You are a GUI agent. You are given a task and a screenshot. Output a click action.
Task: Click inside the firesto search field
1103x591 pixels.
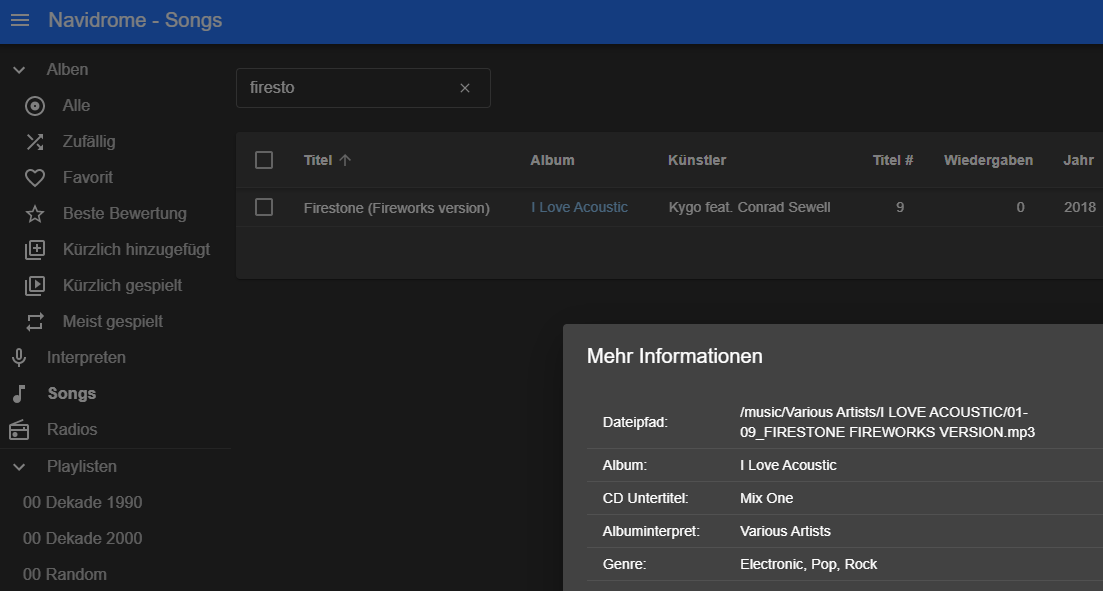pos(340,88)
